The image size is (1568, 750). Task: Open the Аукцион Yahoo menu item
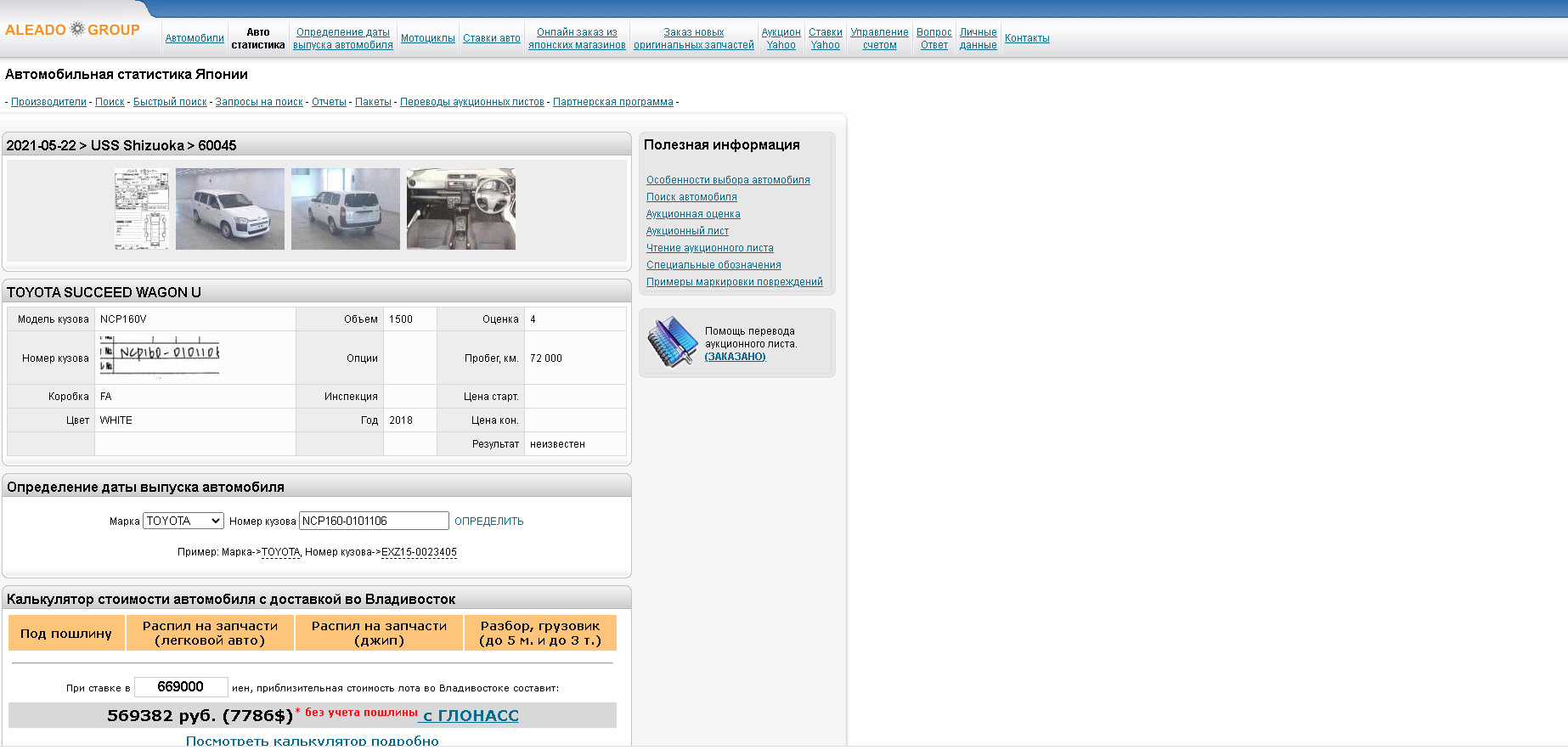(x=781, y=38)
